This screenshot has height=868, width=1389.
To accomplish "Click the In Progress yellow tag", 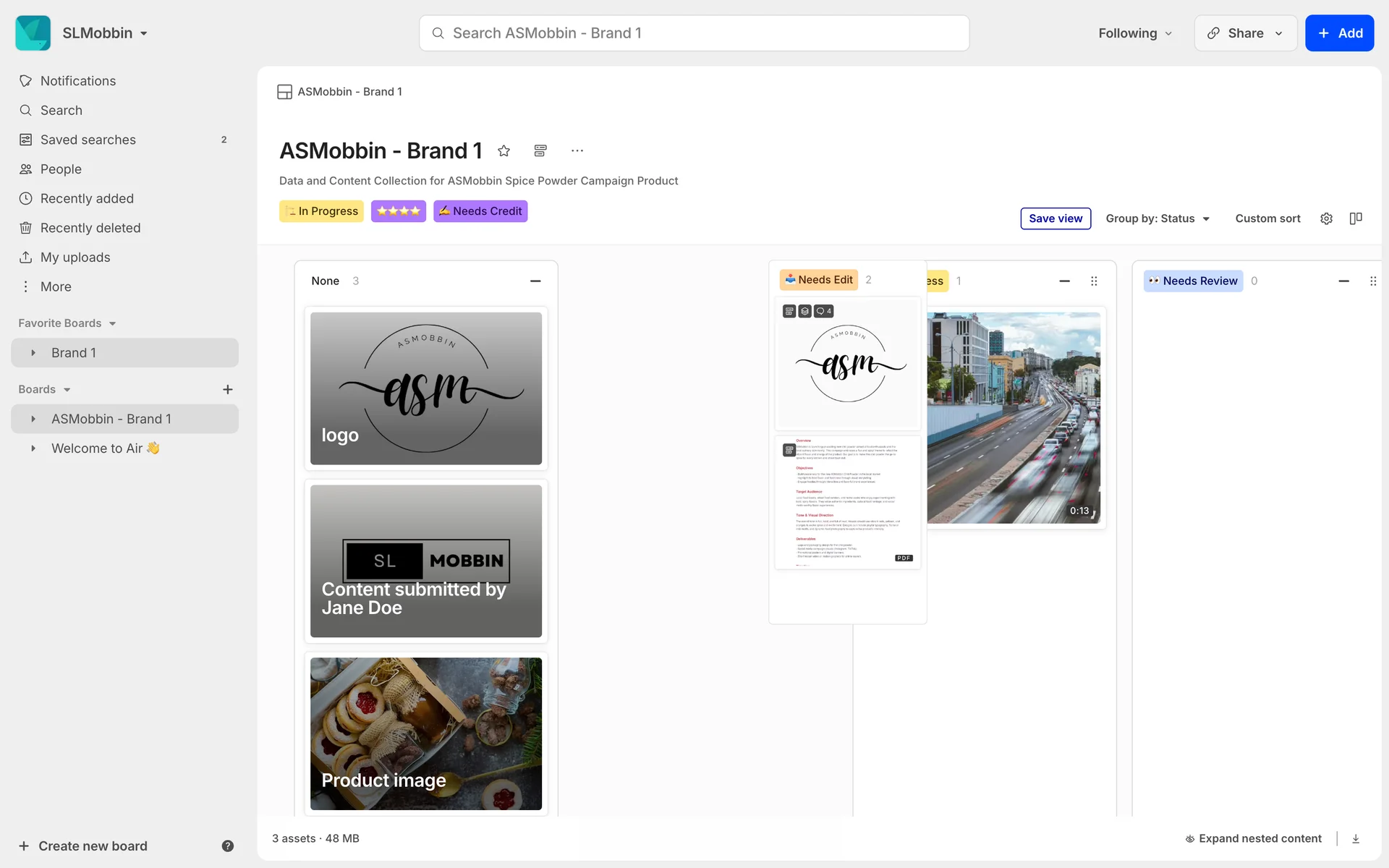I will click(x=321, y=211).
